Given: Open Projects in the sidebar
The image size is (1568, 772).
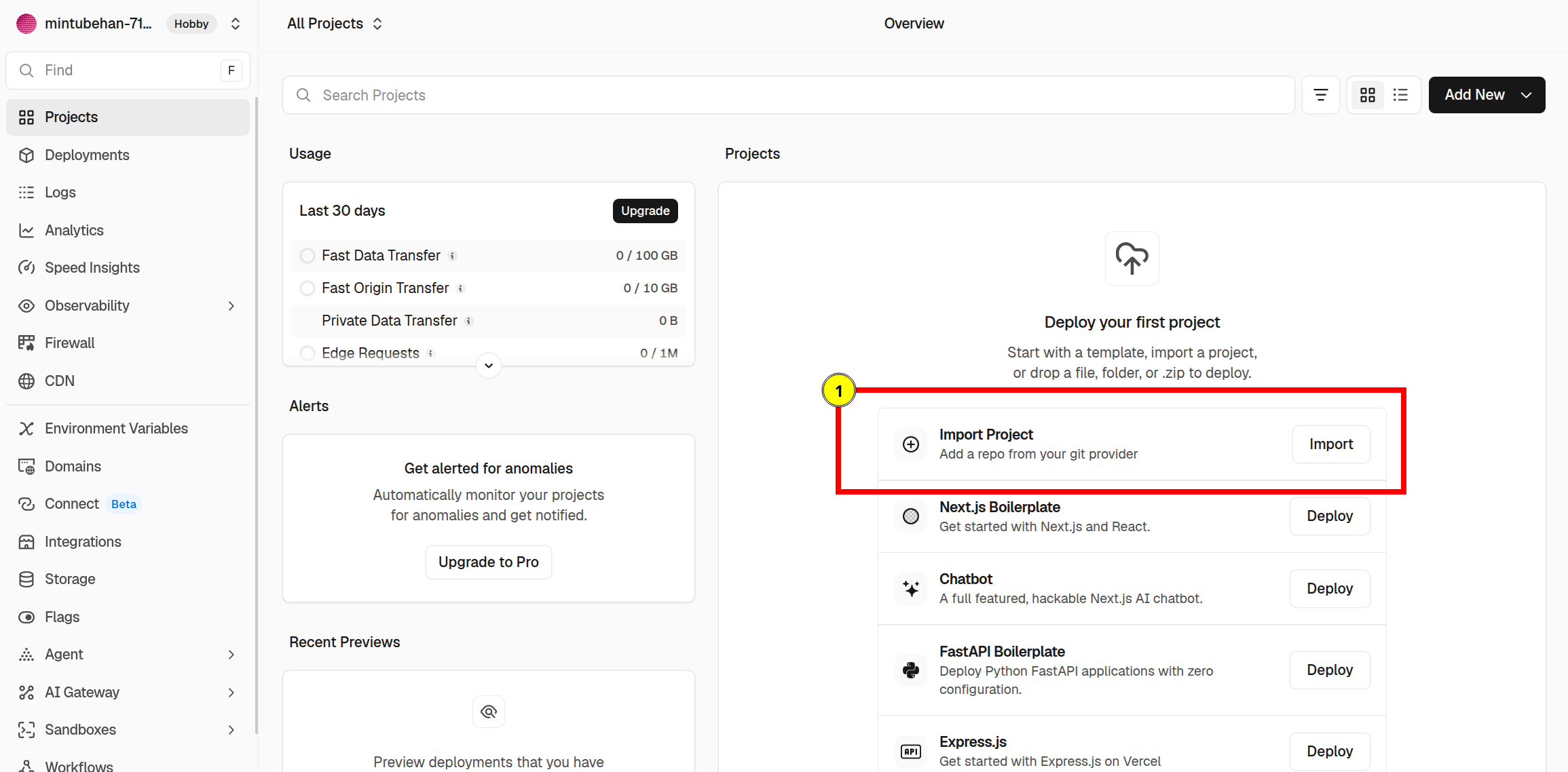Looking at the screenshot, I should coord(128,117).
